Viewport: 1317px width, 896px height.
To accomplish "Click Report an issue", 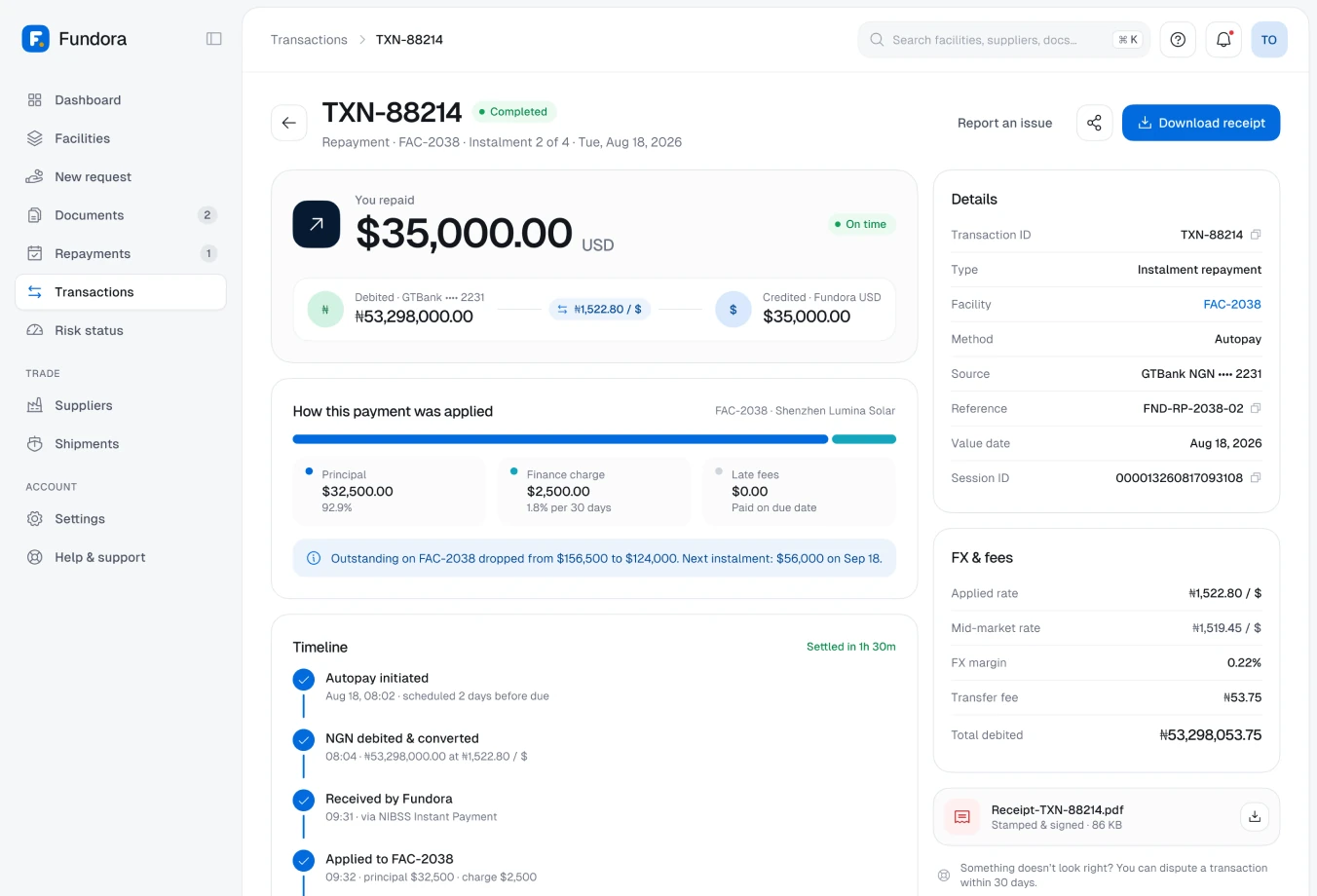I will 1004,123.
